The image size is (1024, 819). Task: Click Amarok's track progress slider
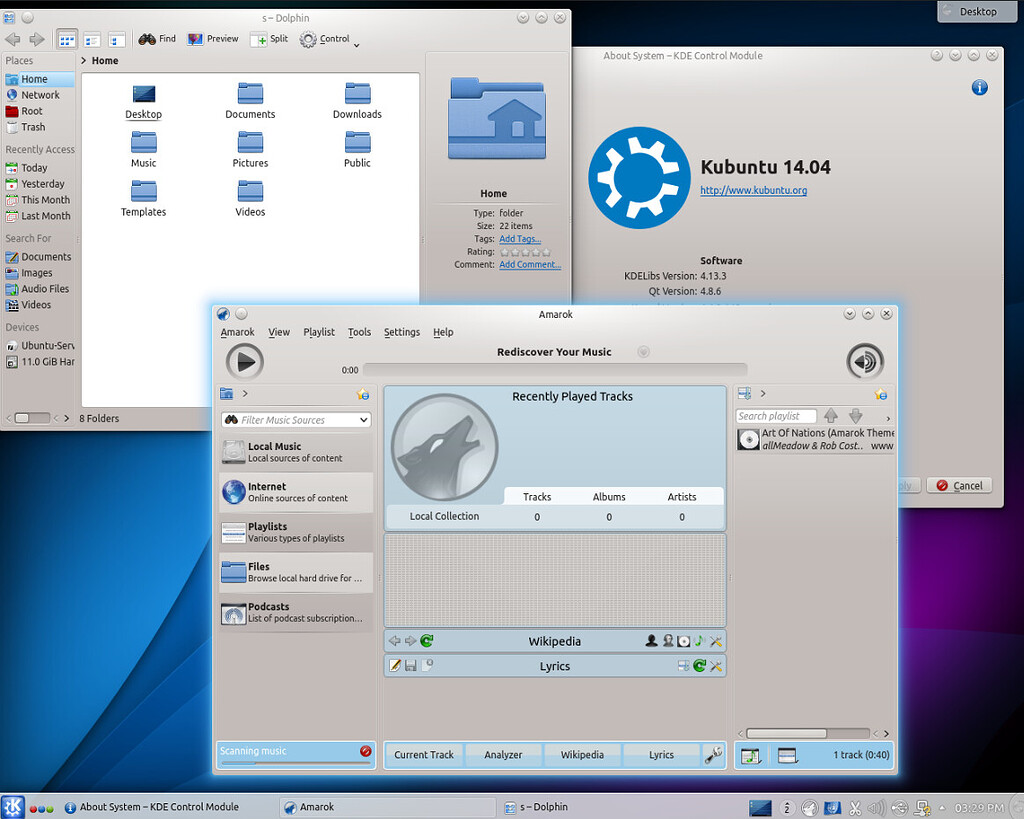[555, 370]
